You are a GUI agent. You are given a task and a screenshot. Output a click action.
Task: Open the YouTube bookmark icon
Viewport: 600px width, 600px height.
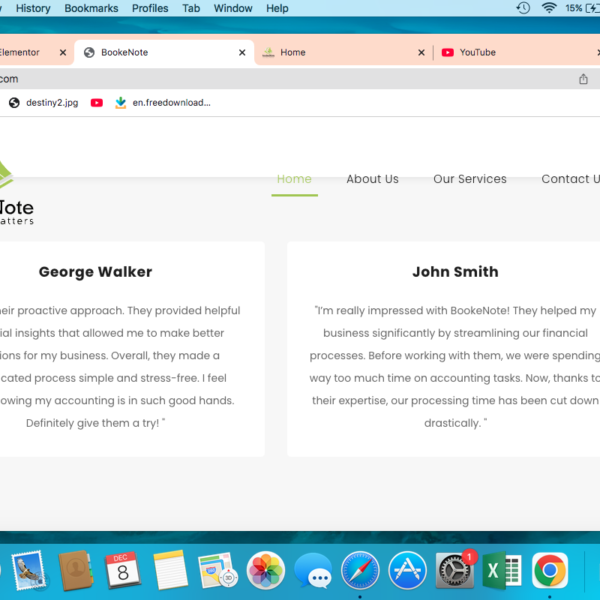[x=96, y=103]
